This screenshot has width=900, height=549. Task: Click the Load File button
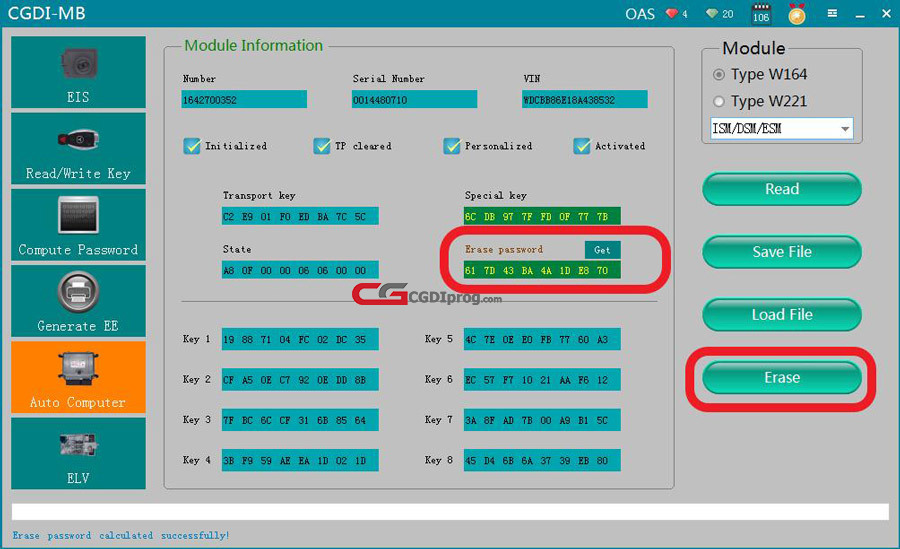(x=782, y=315)
